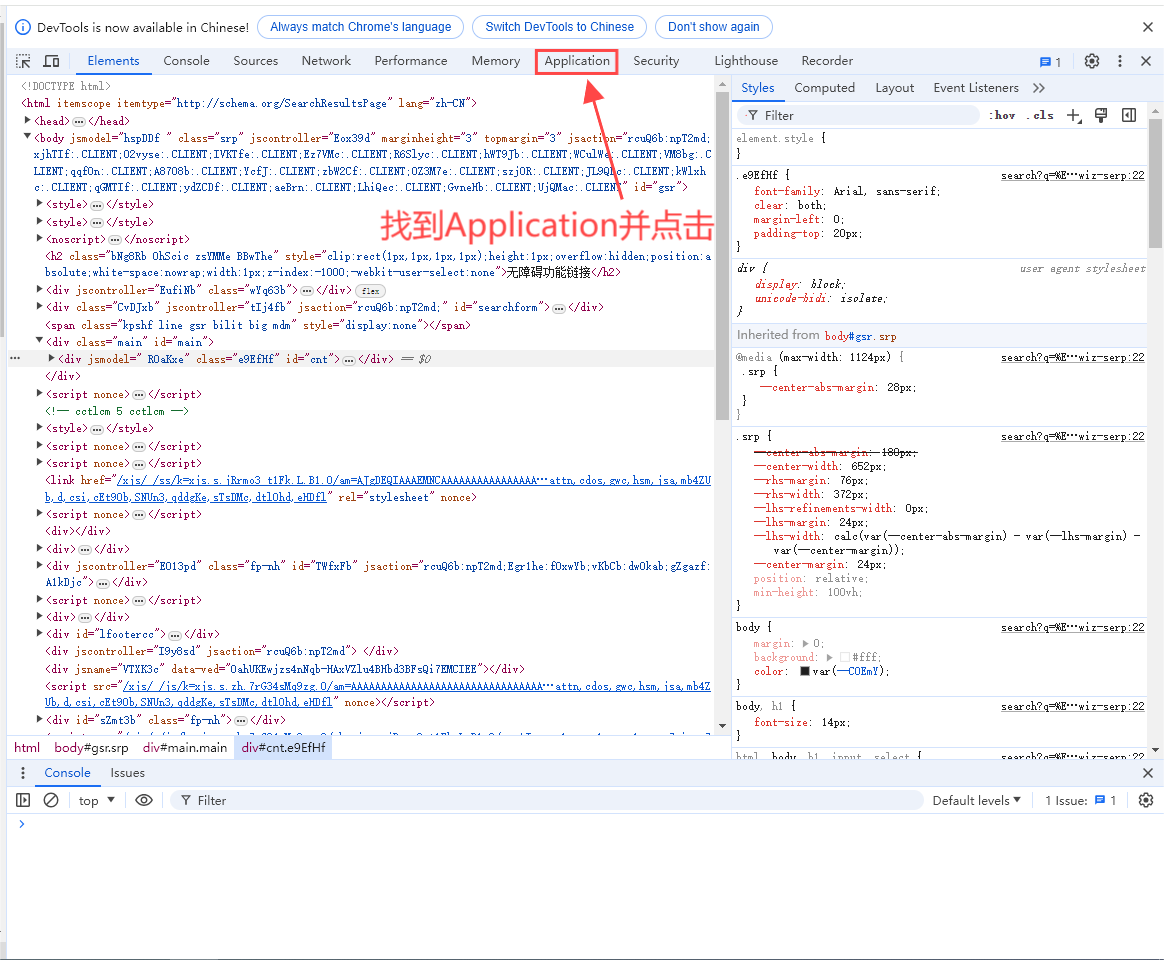Show the console sidebar icon
1164x960 pixels.
23,800
